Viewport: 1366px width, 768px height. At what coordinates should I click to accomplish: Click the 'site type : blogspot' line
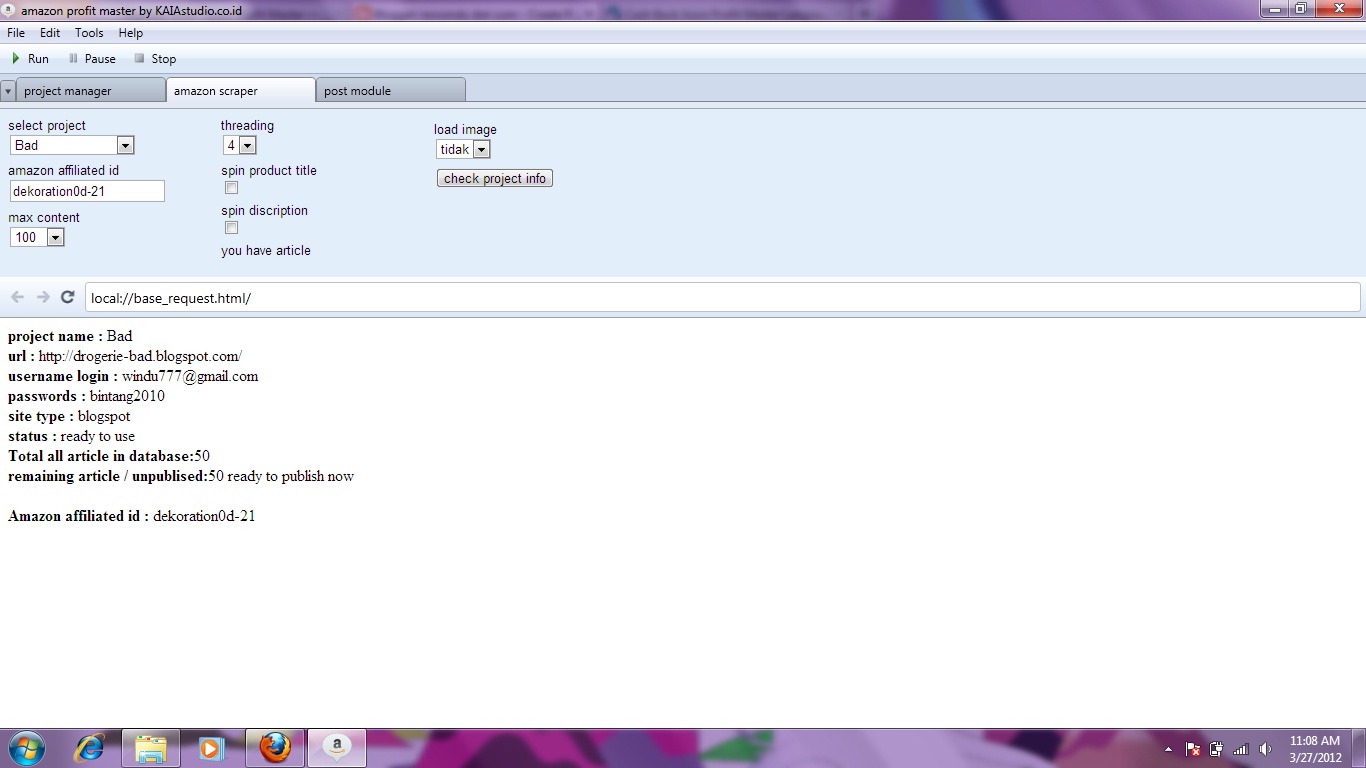pyautogui.click(x=69, y=416)
